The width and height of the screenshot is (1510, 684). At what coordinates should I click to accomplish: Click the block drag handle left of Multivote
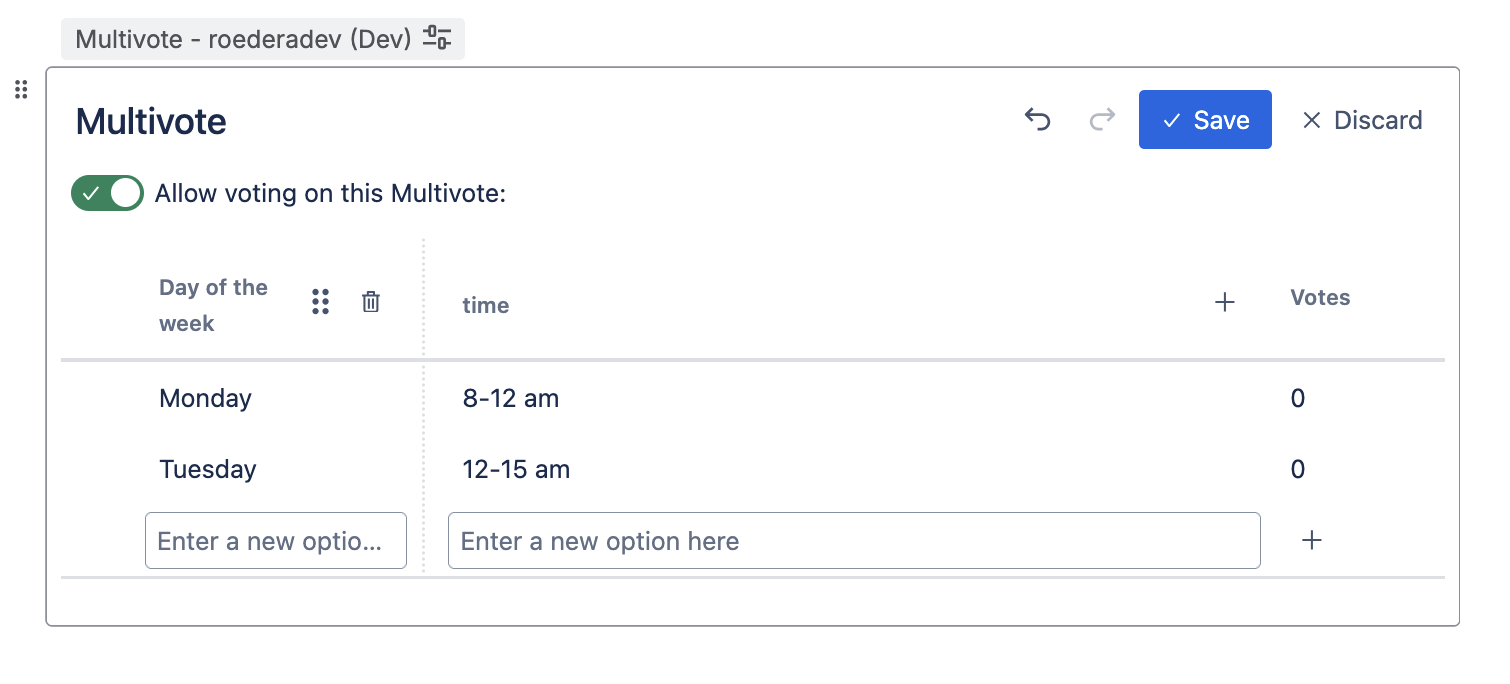[21, 90]
